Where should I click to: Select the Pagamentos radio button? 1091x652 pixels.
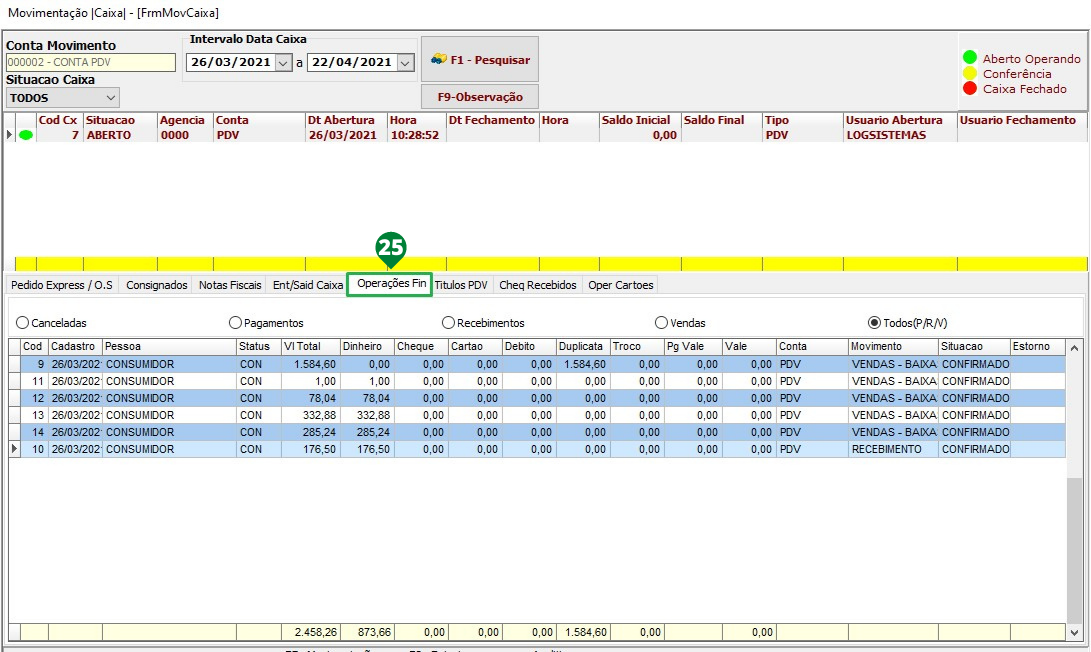pos(236,323)
